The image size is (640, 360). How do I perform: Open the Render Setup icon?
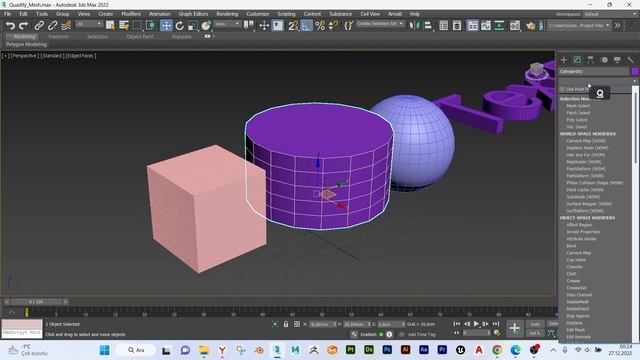pyautogui.click(x=515, y=26)
